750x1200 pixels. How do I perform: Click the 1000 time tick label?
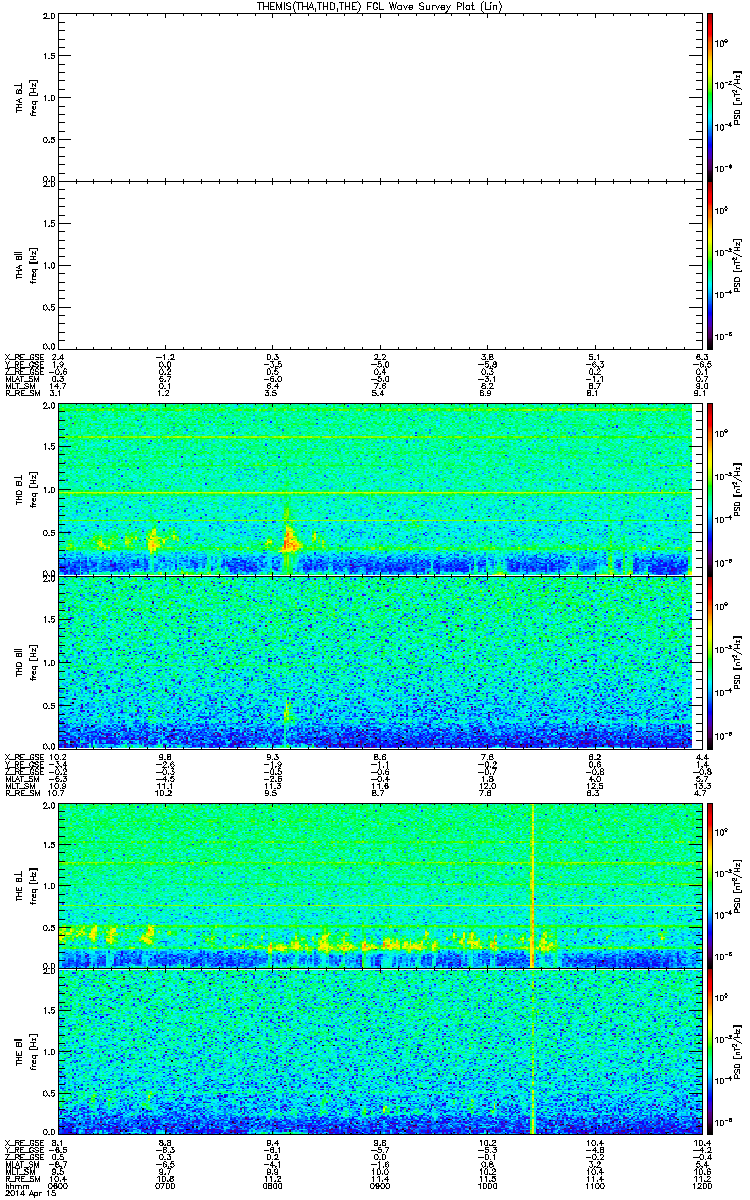[x=486, y=1186]
